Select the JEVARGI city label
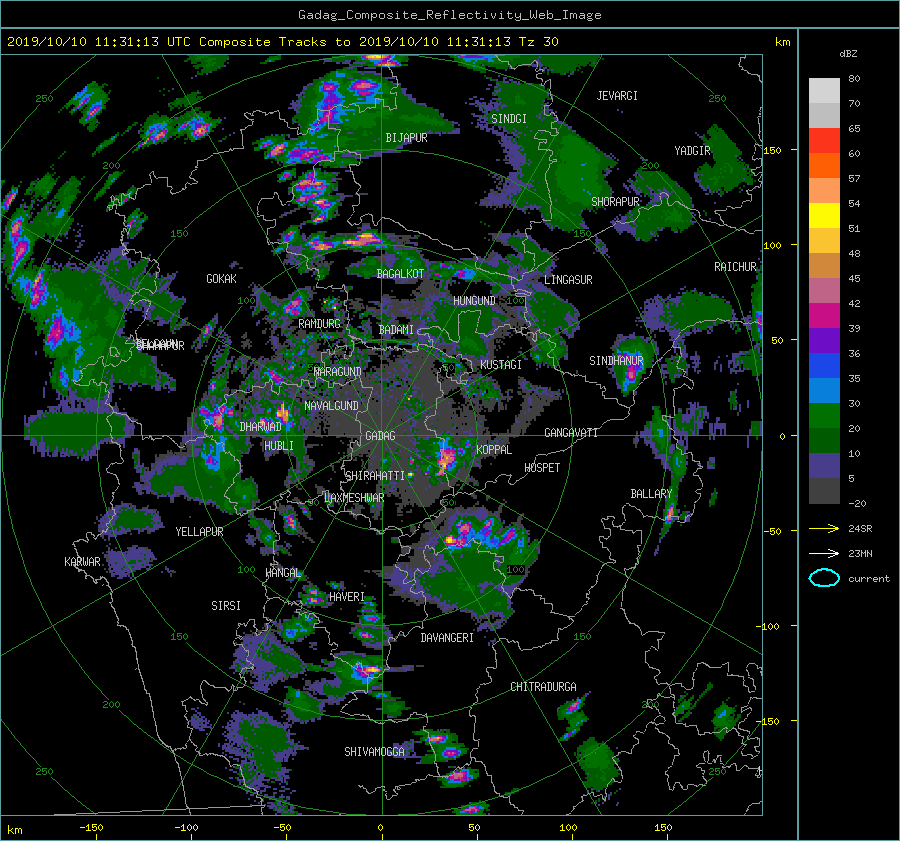 [617, 96]
